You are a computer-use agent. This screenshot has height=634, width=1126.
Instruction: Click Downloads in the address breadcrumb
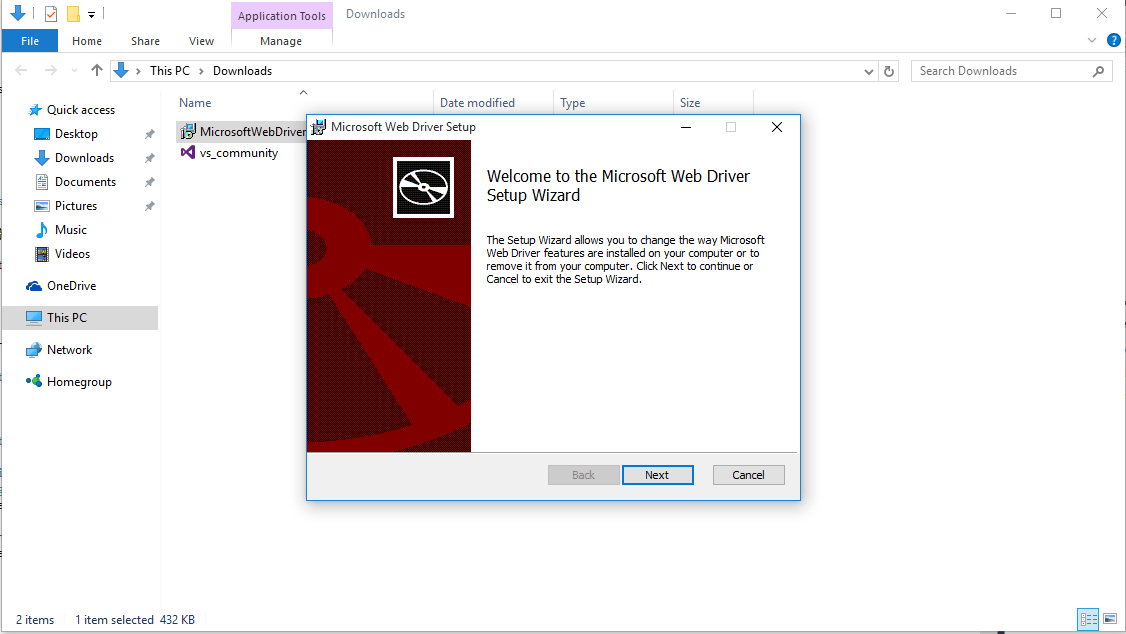(243, 70)
